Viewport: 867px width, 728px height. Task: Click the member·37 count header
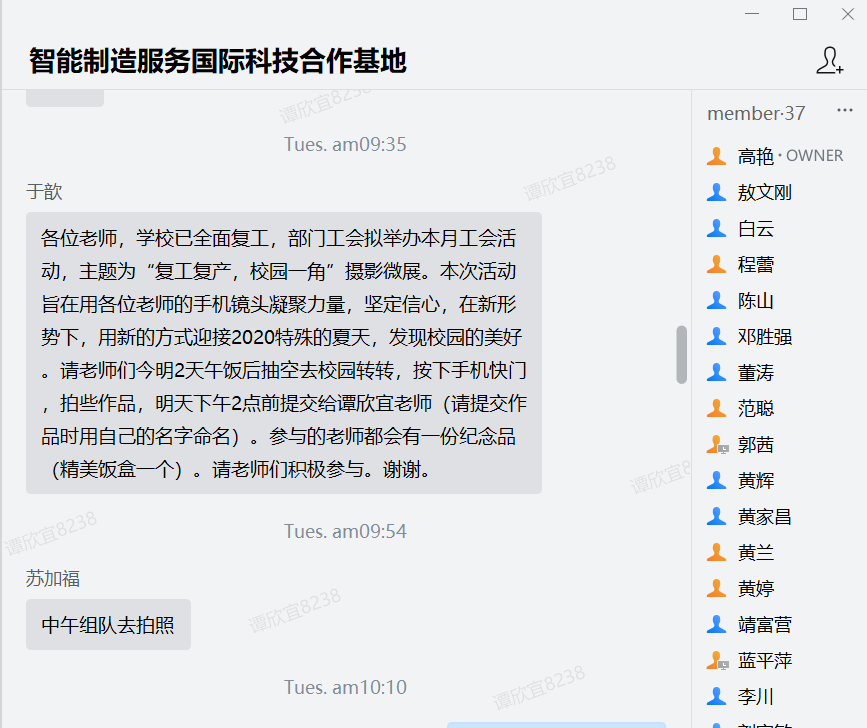pyautogui.click(x=756, y=113)
